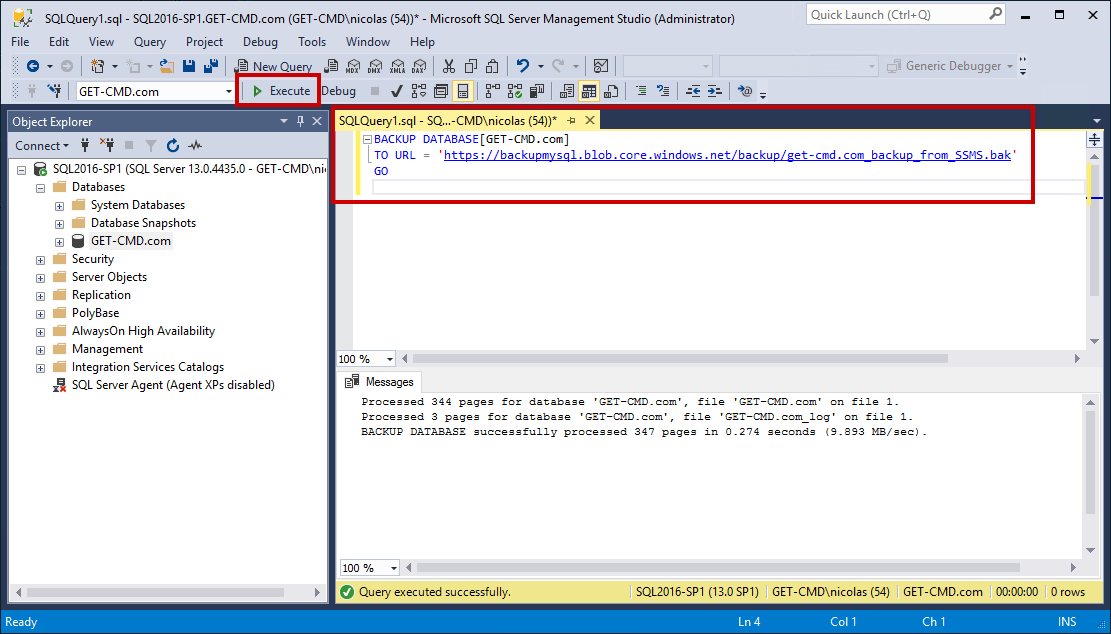Click Display Estimated Execution Plan icon

pyautogui.click(x=419, y=91)
